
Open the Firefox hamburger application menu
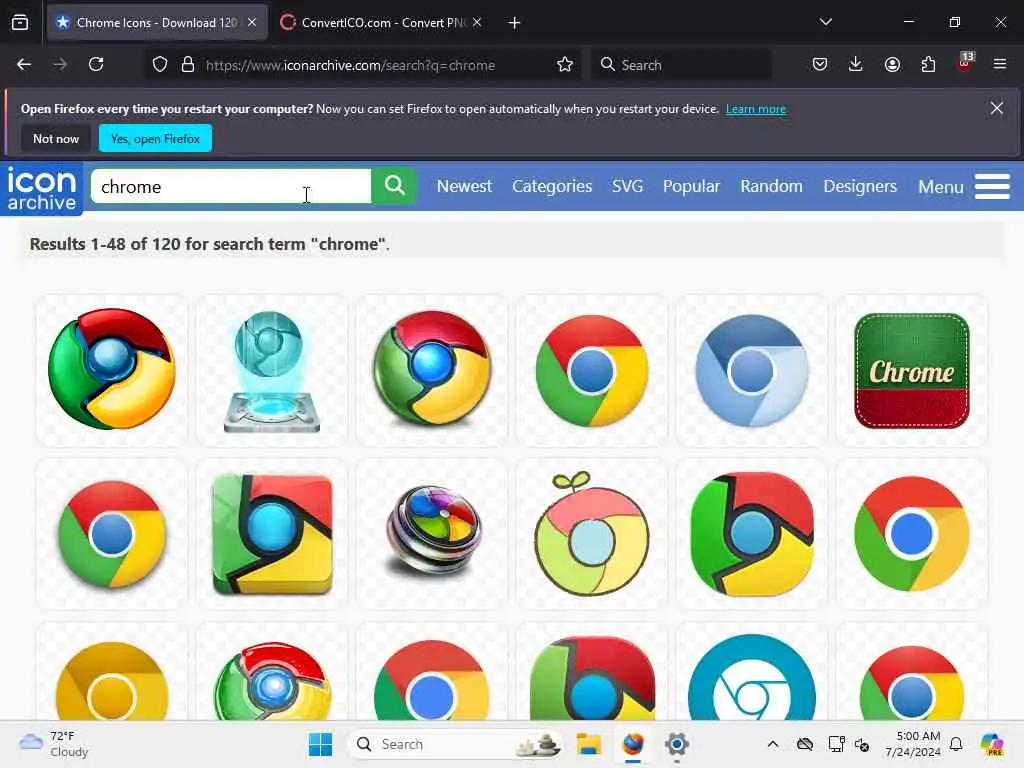coord(1000,64)
